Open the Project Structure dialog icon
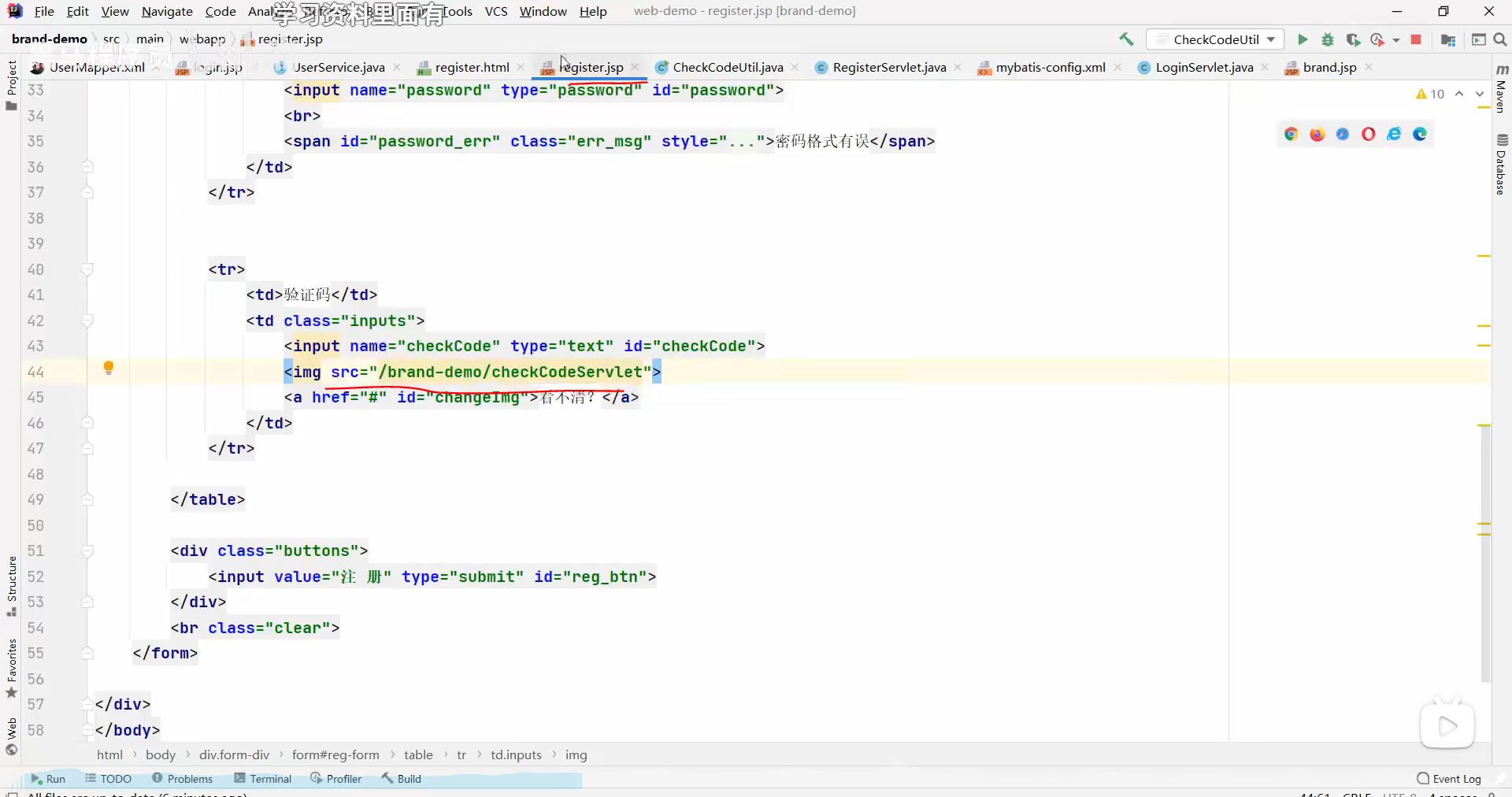This screenshot has width=1512, height=797. (1447, 39)
